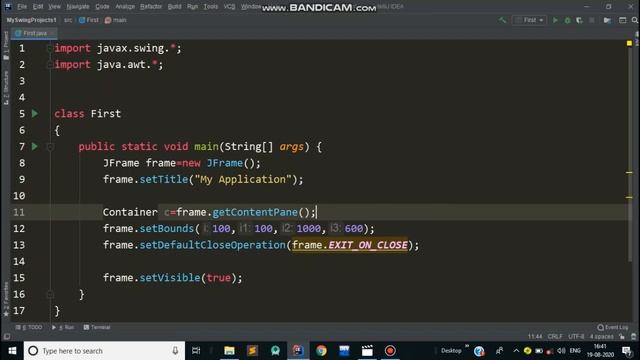Click the Build project hammer icon
Screen dimensions: 640x360
click(x=502, y=20)
